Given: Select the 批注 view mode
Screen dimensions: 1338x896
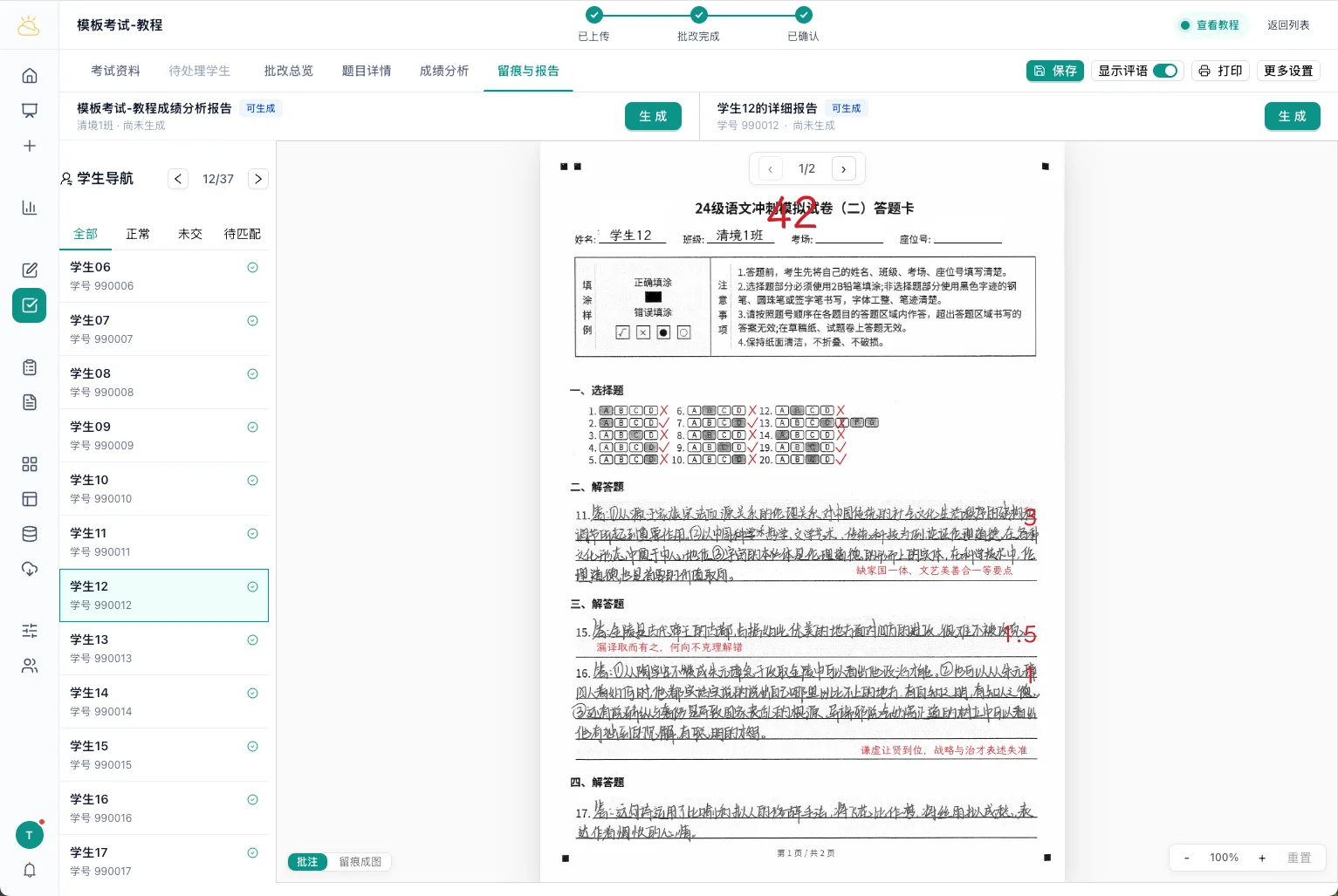Looking at the screenshot, I should [307, 862].
